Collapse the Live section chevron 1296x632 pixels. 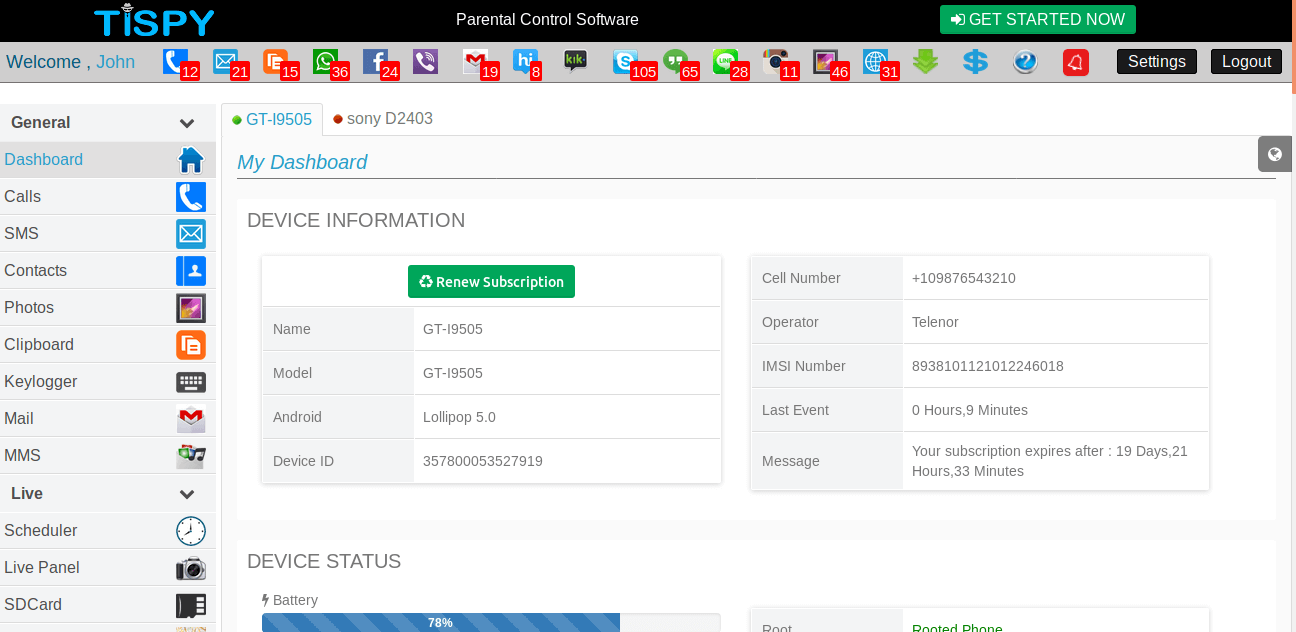187,494
